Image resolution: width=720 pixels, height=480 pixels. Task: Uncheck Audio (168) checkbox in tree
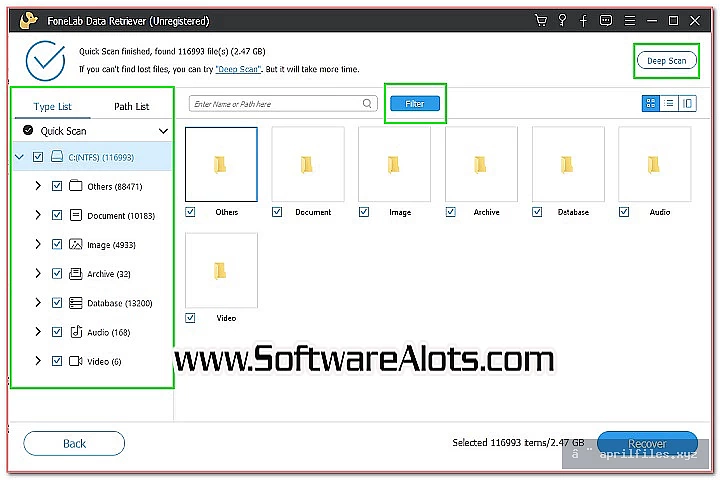(57, 332)
